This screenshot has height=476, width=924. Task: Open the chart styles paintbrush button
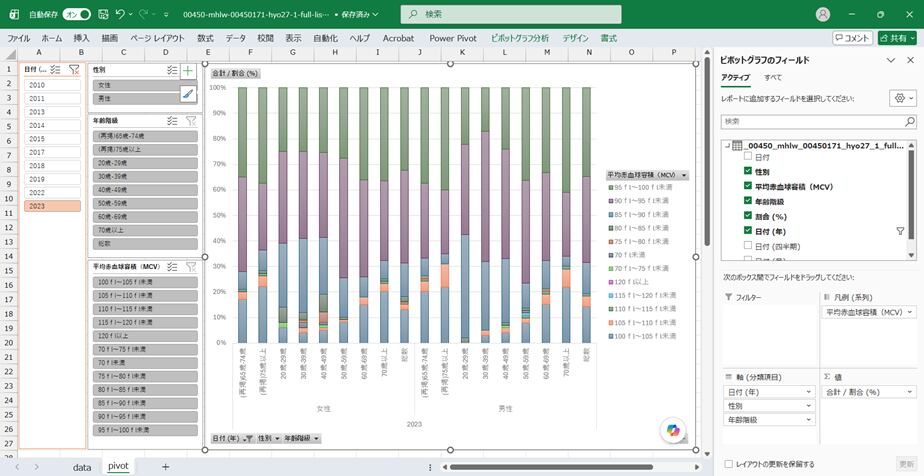[188, 94]
